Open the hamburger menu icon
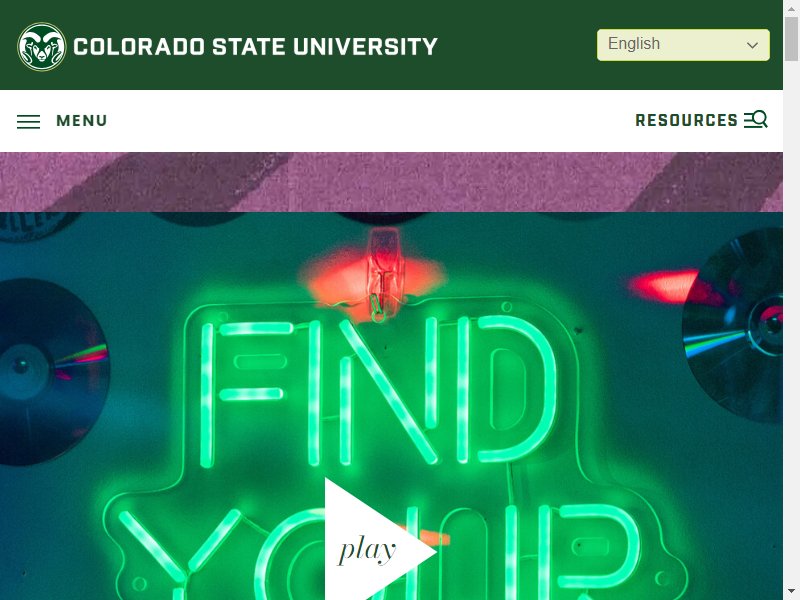 pos(29,121)
